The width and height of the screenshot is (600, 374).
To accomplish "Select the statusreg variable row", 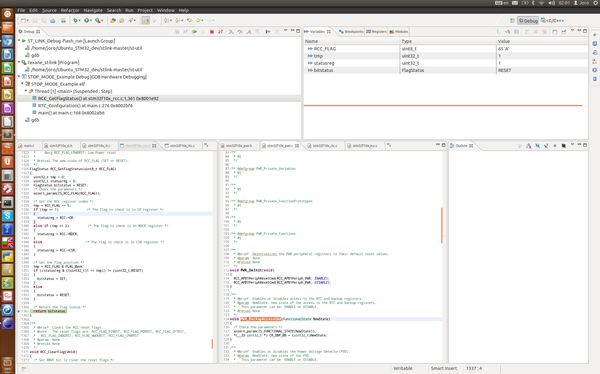I will [446, 63].
